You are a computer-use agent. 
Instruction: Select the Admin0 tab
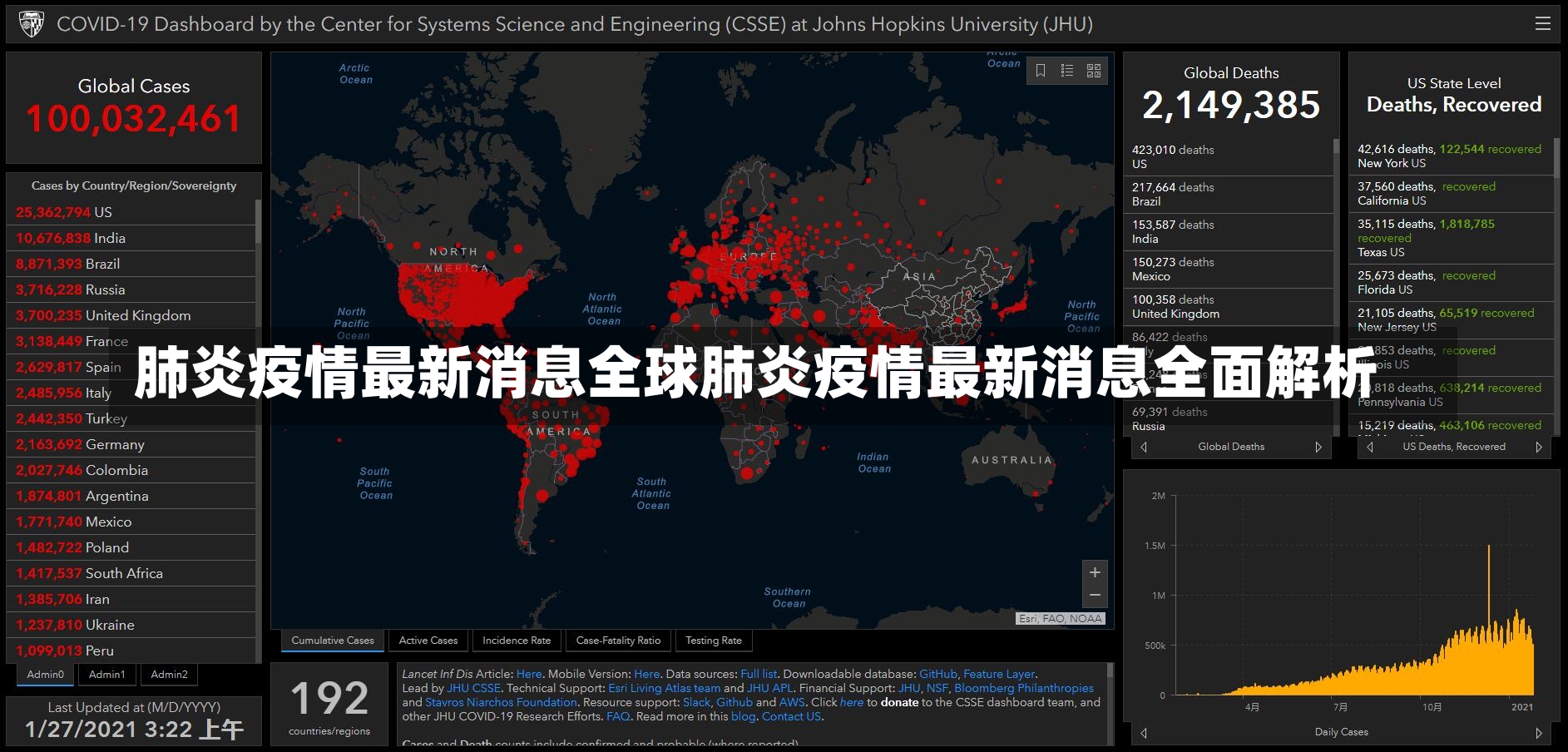[x=45, y=675]
